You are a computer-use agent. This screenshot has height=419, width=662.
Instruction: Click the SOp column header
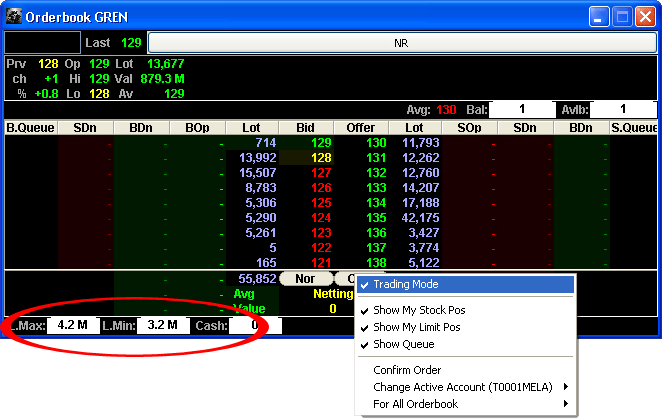point(469,128)
